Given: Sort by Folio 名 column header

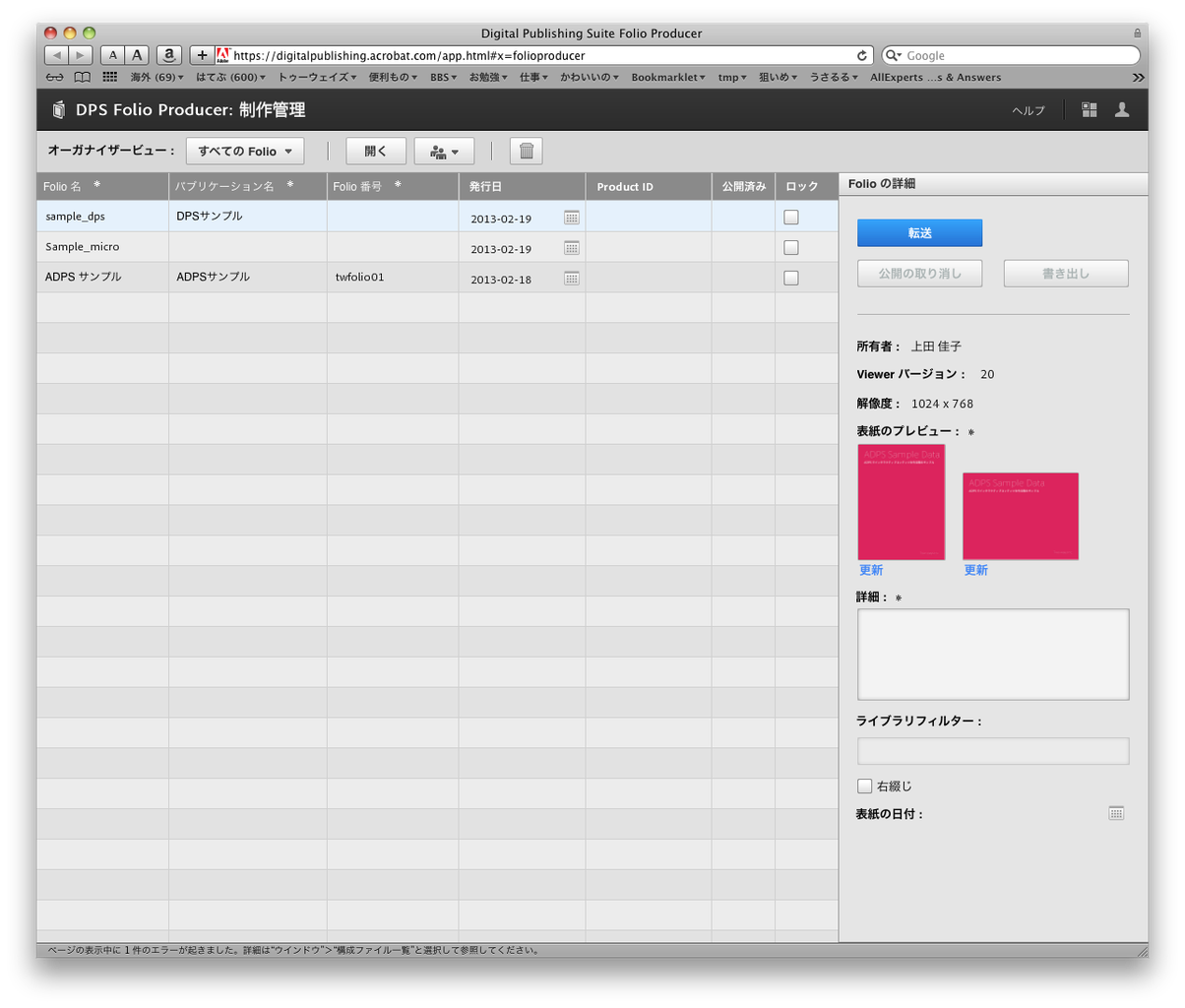Looking at the screenshot, I should pos(102,186).
